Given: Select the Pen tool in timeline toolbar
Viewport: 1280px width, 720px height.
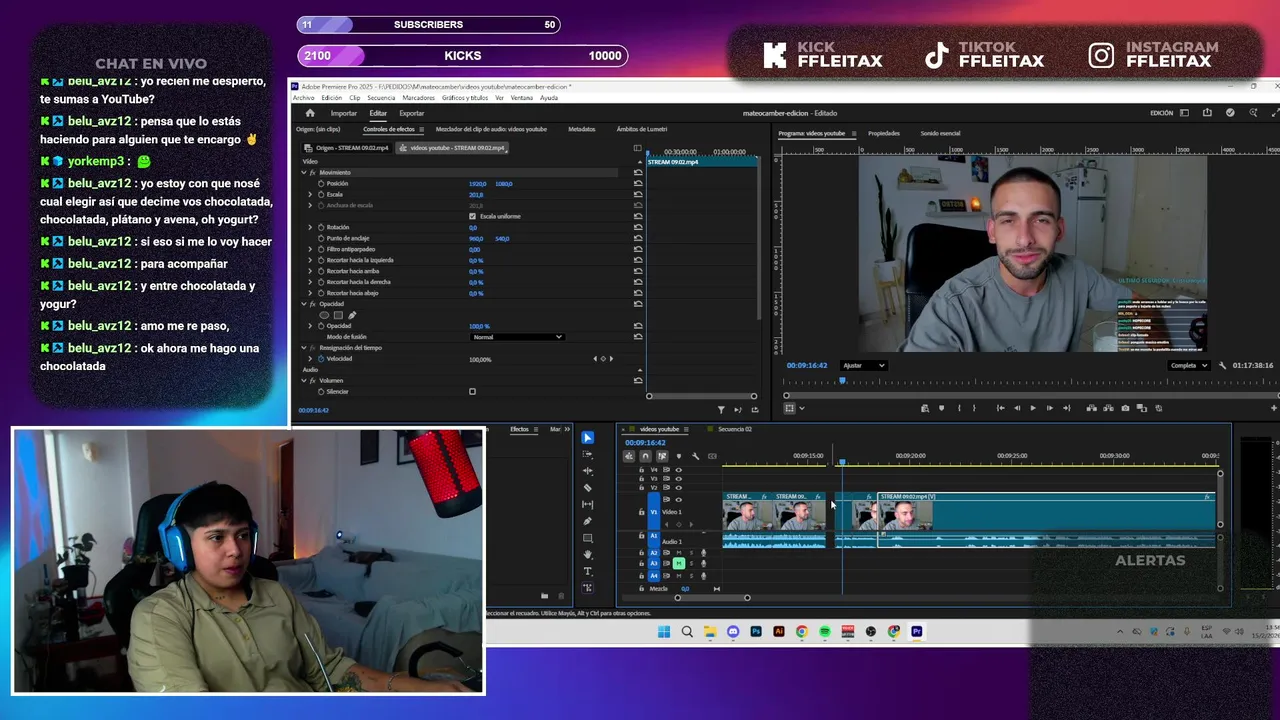Looking at the screenshot, I should click(x=587, y=521).
